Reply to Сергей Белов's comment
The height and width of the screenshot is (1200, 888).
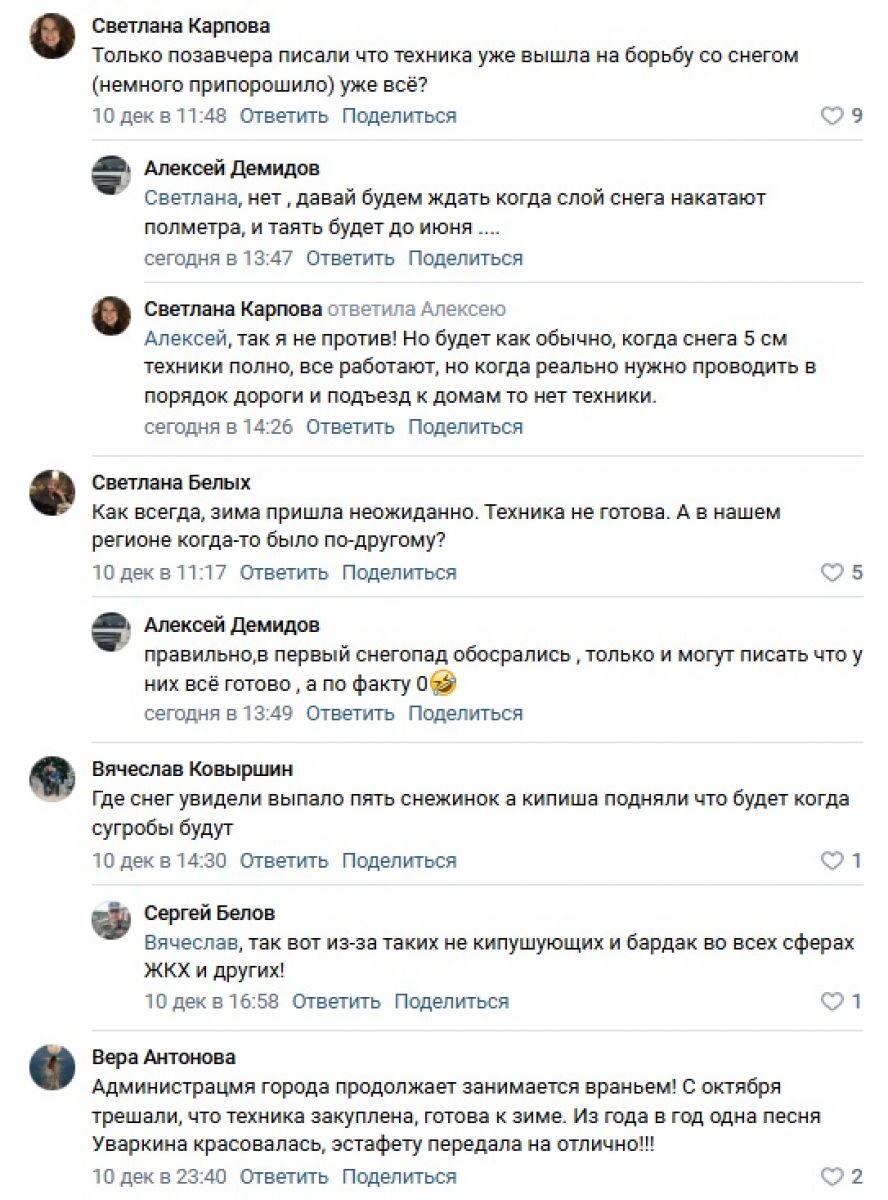[x=336, y=1001]
